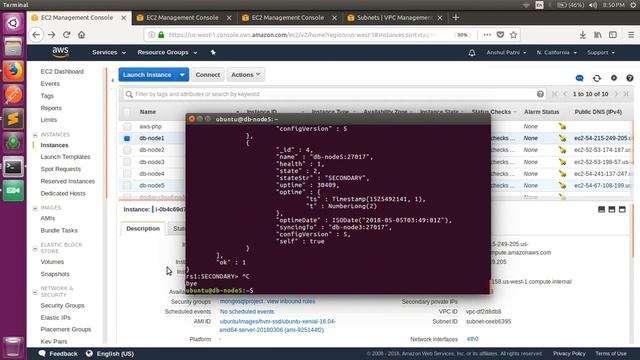This screenshot has width=640, height=360.
Task: Collapse the IMAGES sidebar section
Action: [35, 208]
